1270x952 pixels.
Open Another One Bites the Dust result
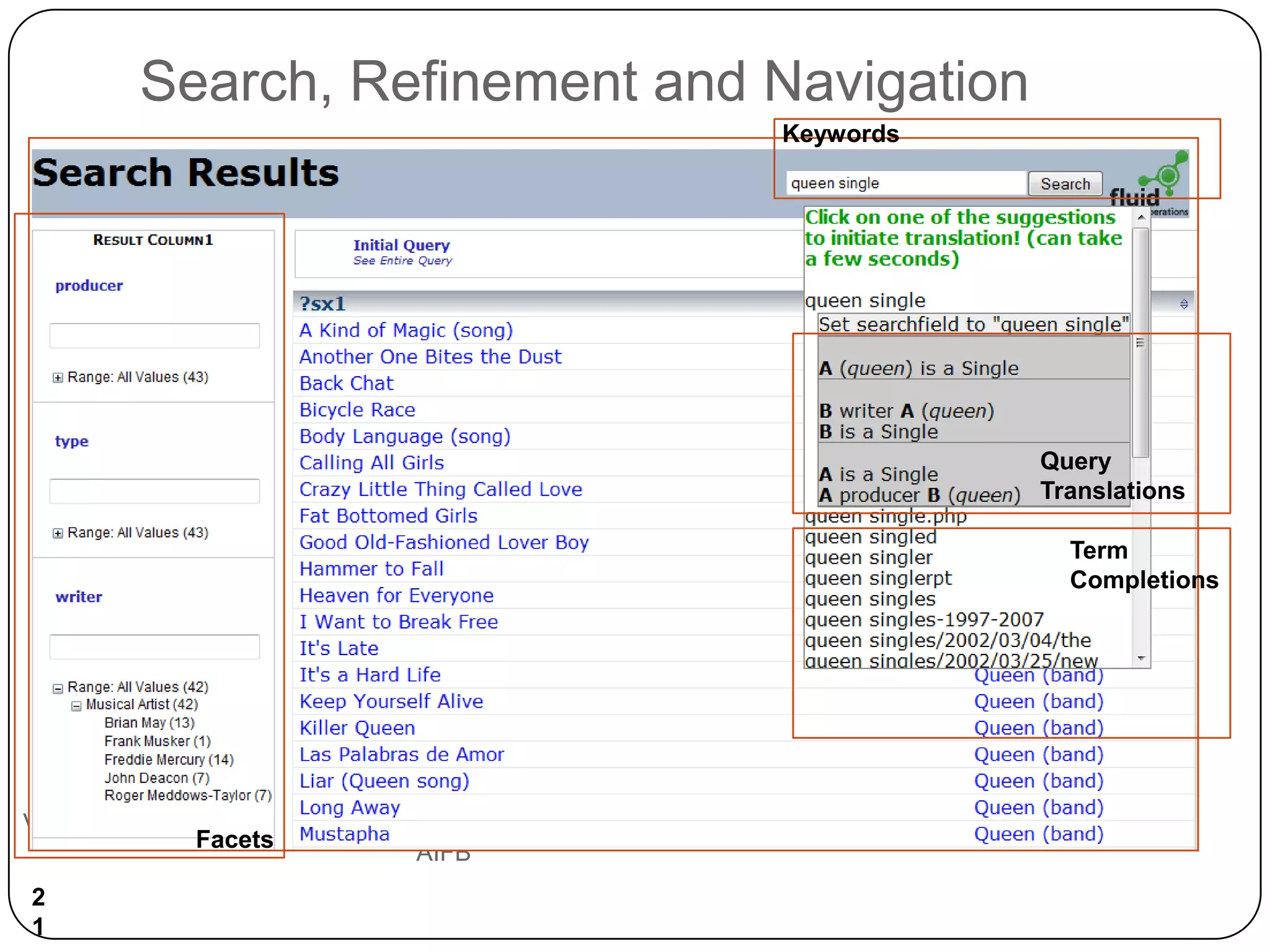pos(430,357)
